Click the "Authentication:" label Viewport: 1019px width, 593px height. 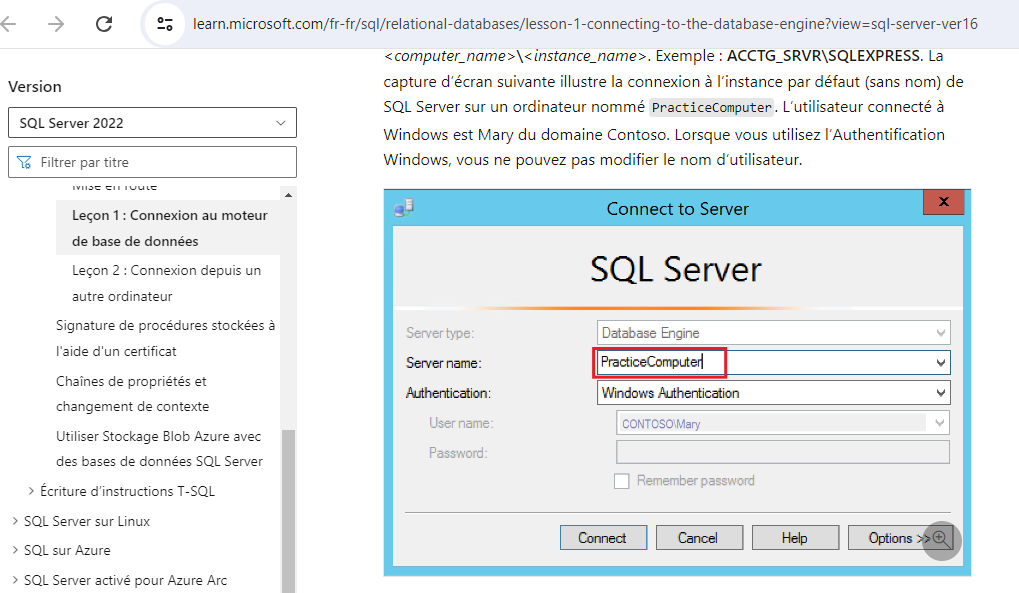point(448,393)
